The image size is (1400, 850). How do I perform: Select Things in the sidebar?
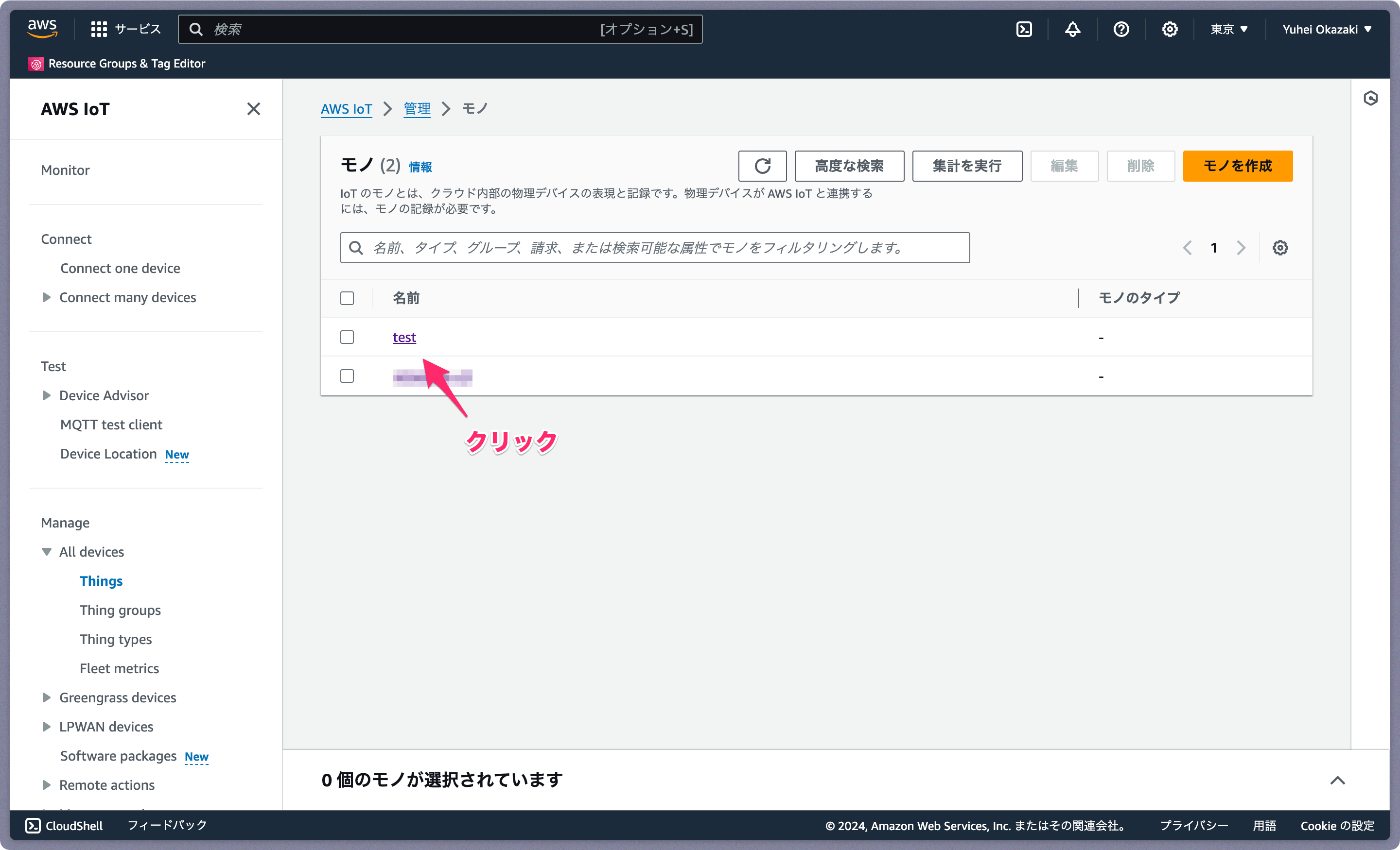click(101, 581)
